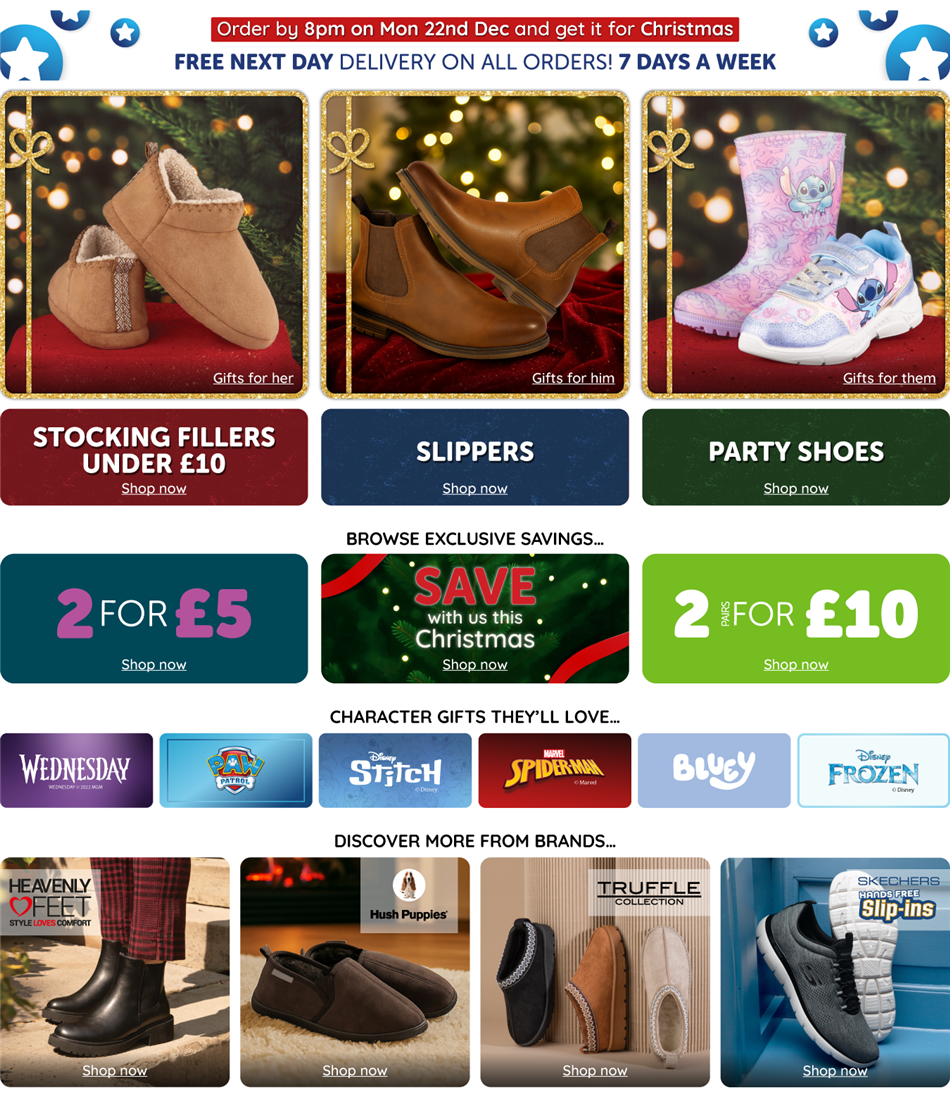
Task: Shop now under Stocking Fillers Under £10
Action: coord(154,488)
